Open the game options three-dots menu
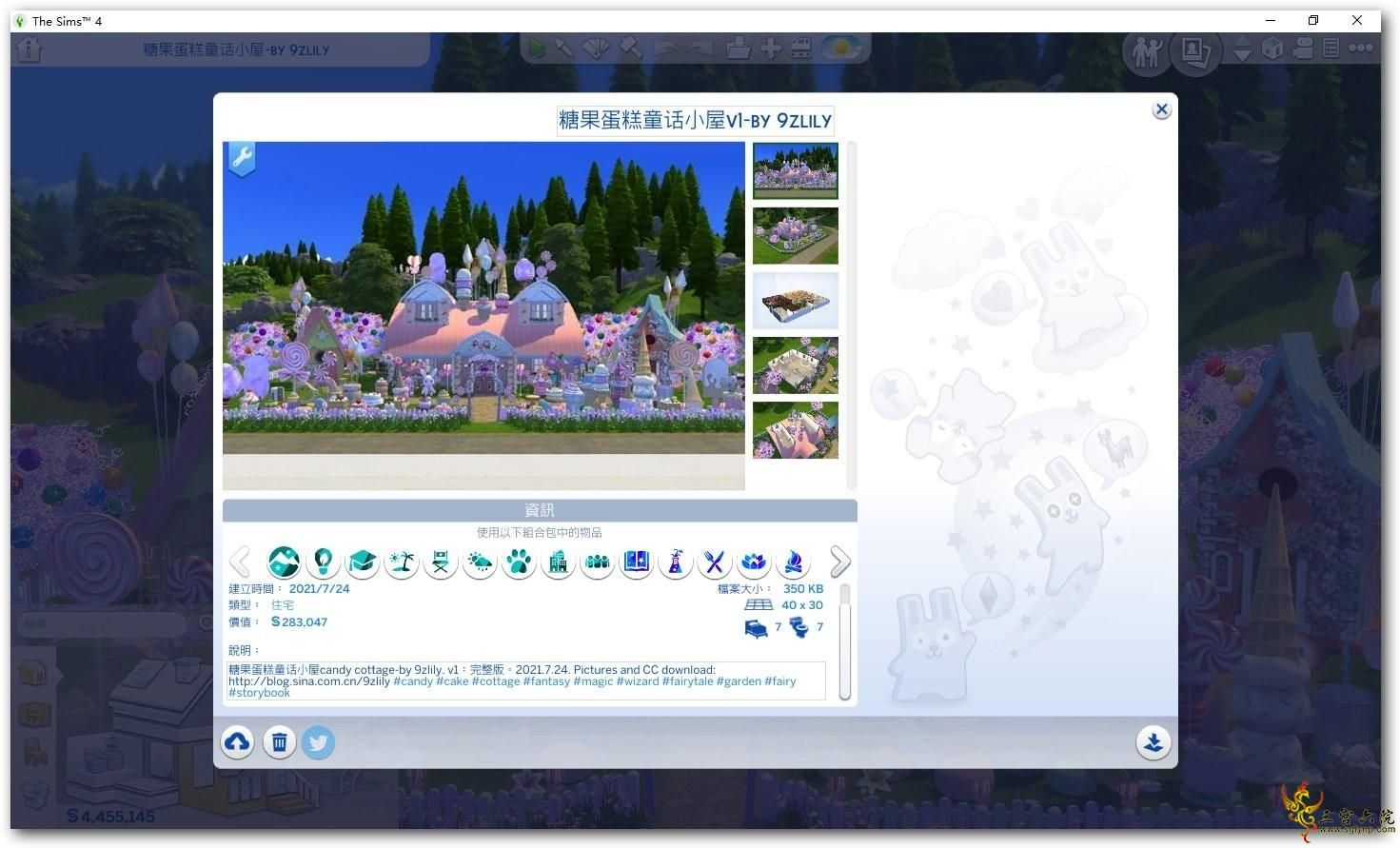Image resolution: width=1400 pixels, height=848 pixels. [x=1359, y=48]
